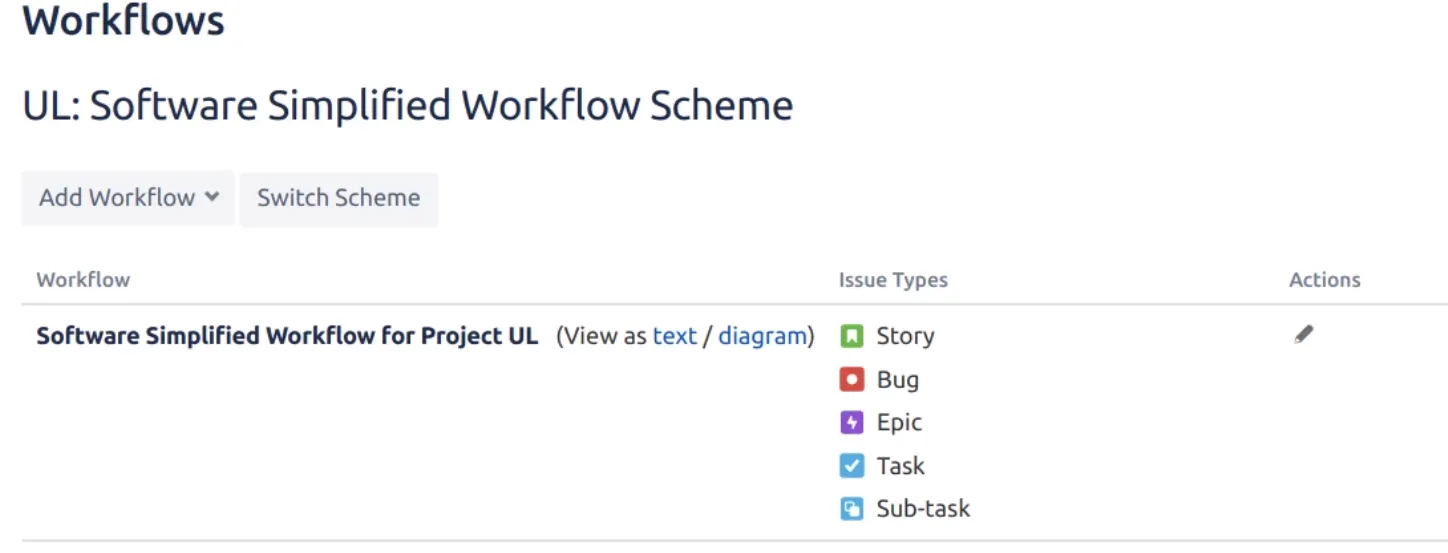Image resolution: width=1448 pixels, height=553 pixels.
Task: Click the purple Epic lightning icon
Action: pyautogui.click(x=851, y=423)
